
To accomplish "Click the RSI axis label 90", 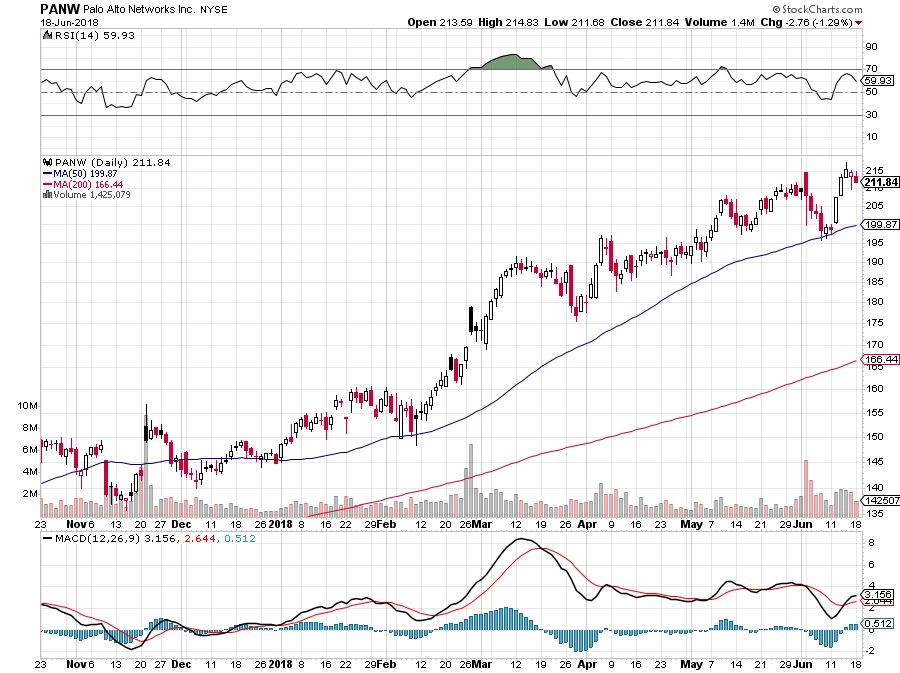I will [x=871, y=47].
